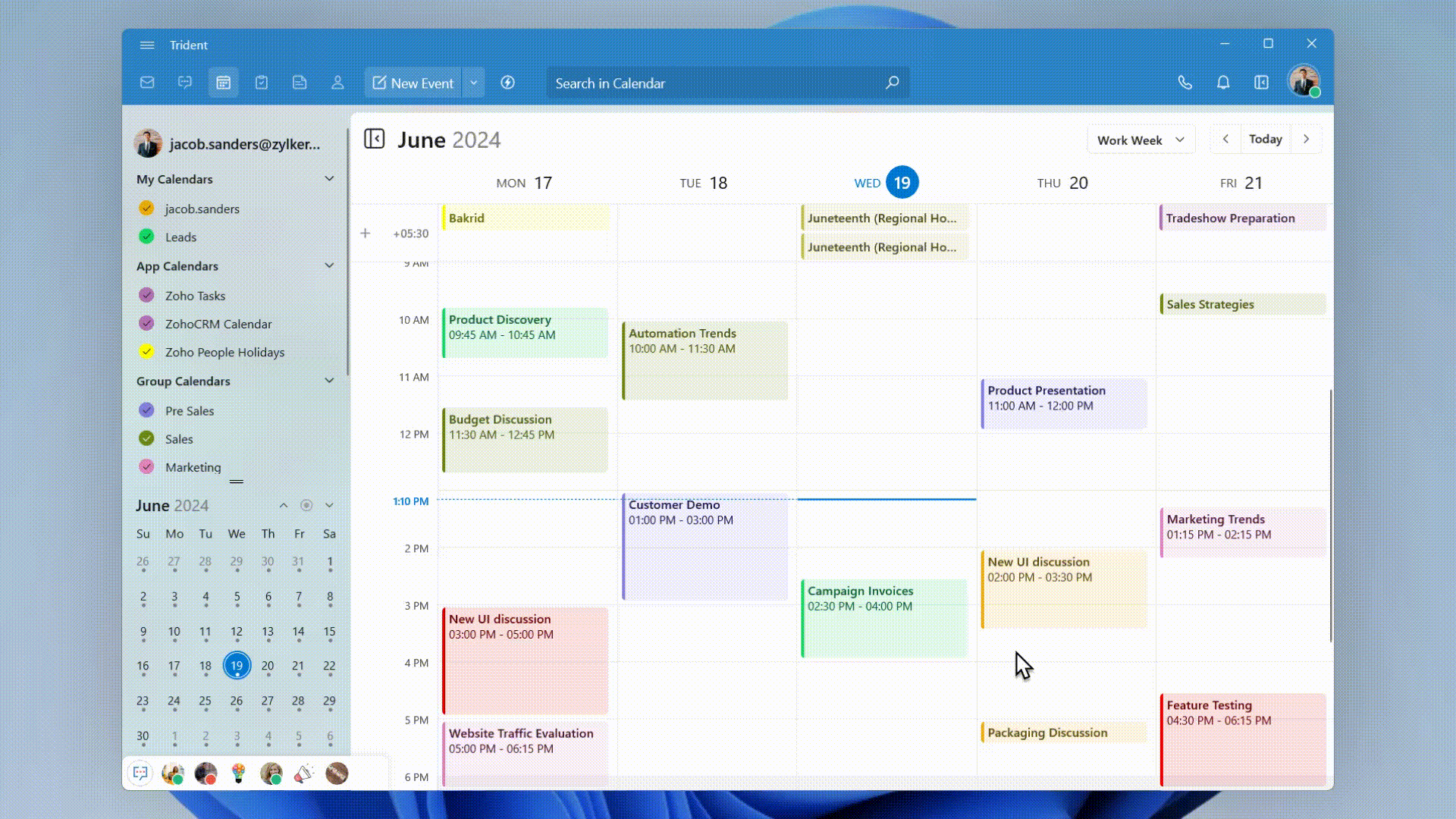Open the Contacts person icon
Viewport: 1456px width, 819px height.
tap(337, 83)
